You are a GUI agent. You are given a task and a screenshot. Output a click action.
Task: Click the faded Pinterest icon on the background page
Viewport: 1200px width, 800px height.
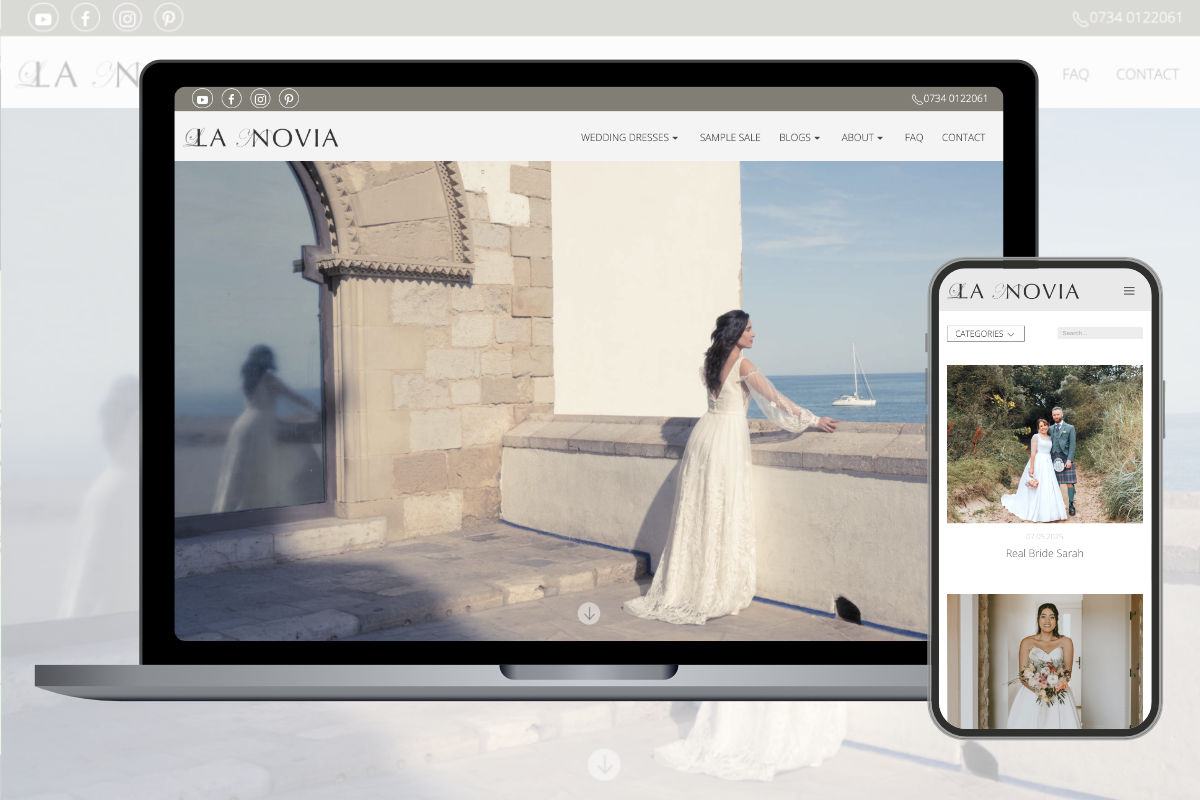[168, 18]
